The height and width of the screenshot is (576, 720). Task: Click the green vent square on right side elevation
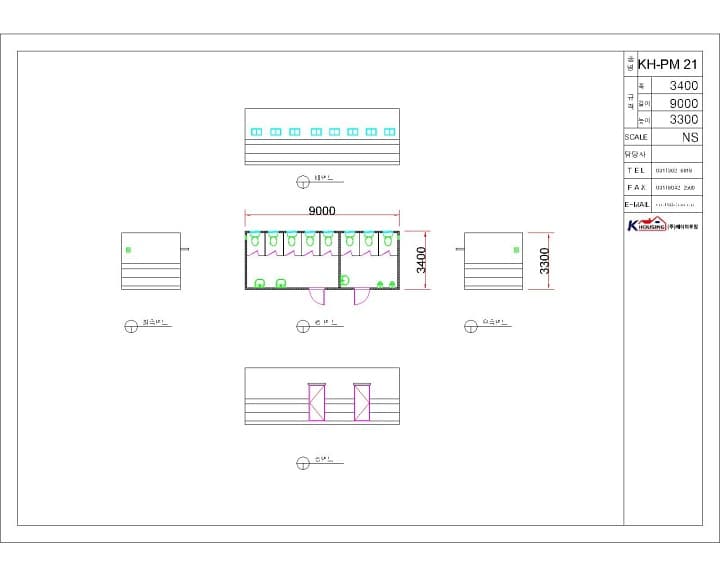tap(516, 250)
